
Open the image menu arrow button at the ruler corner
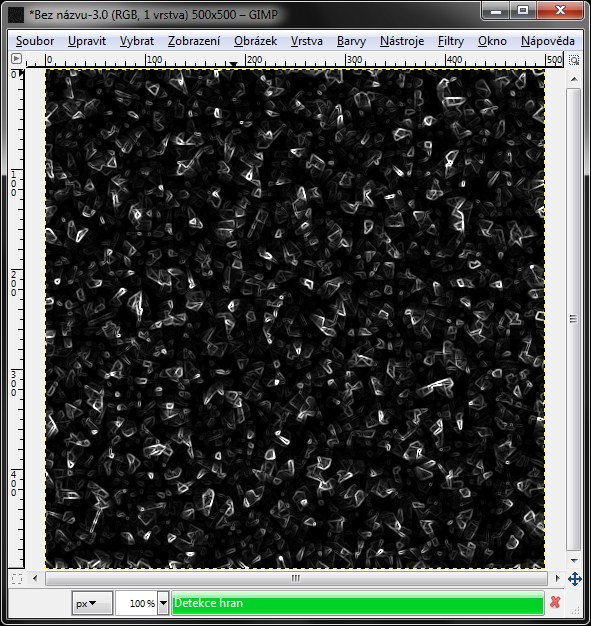(16, 59)
